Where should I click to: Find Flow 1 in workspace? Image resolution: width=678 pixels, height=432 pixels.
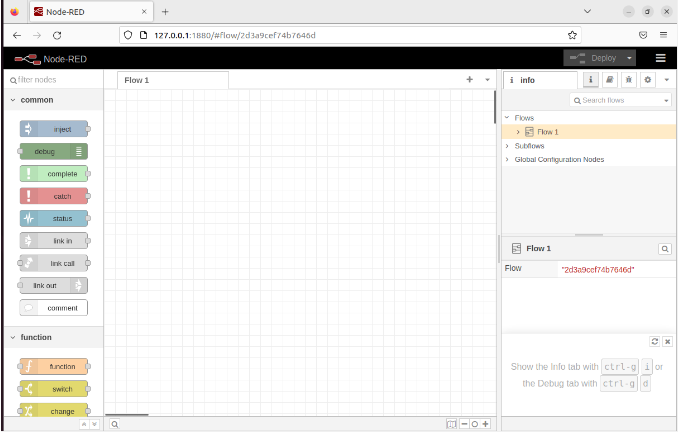click(x=665, y=249)
